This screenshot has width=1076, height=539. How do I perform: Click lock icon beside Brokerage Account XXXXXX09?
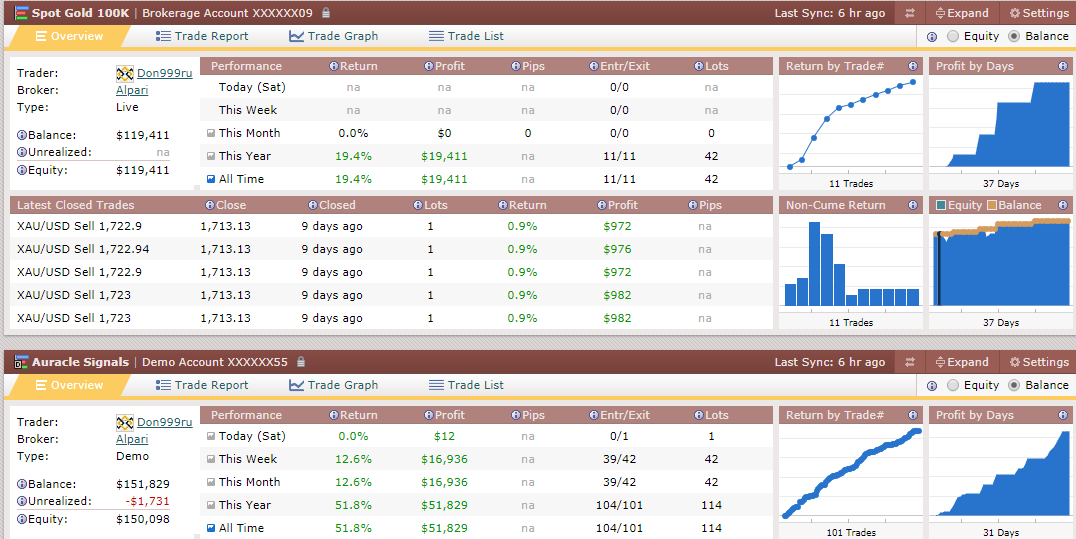click(326, 12)
